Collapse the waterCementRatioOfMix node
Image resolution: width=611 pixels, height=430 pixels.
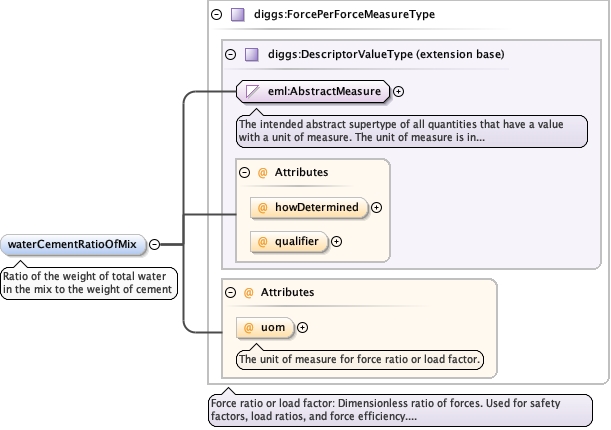tap(155, 244)
